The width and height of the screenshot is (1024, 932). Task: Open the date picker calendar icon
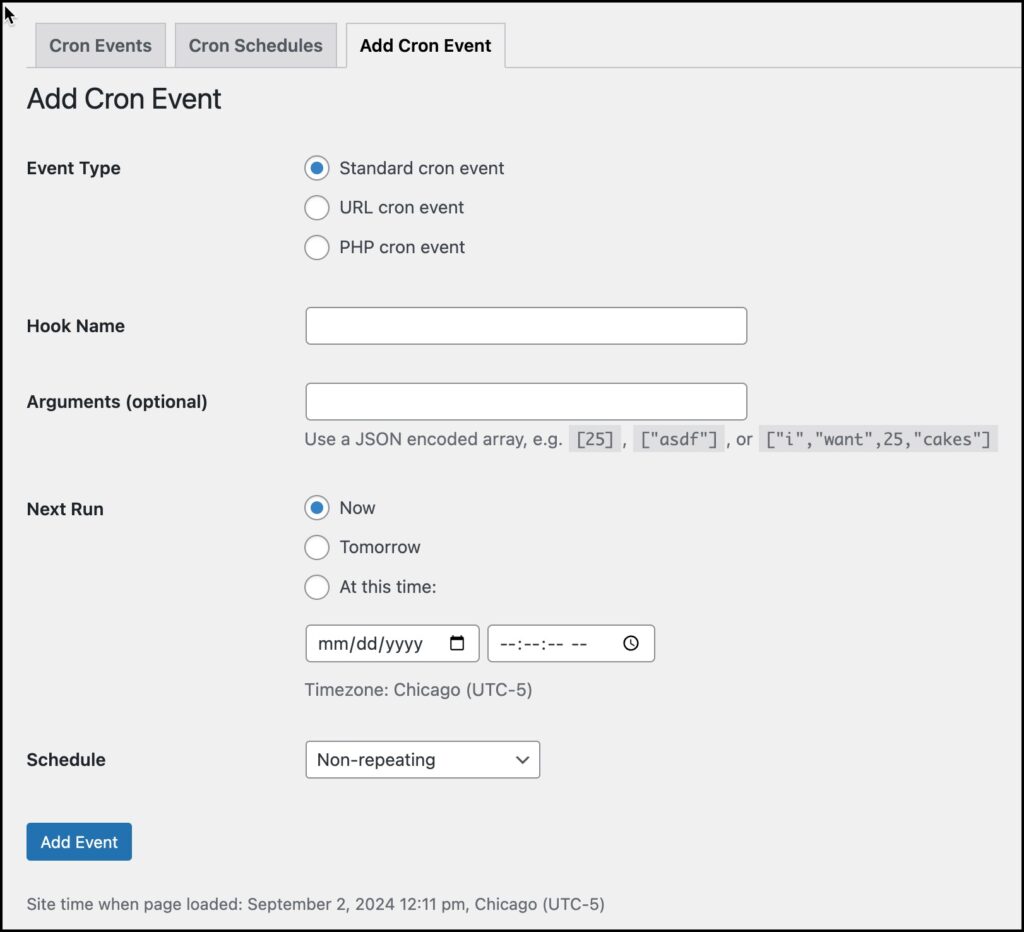coord(459,643)
